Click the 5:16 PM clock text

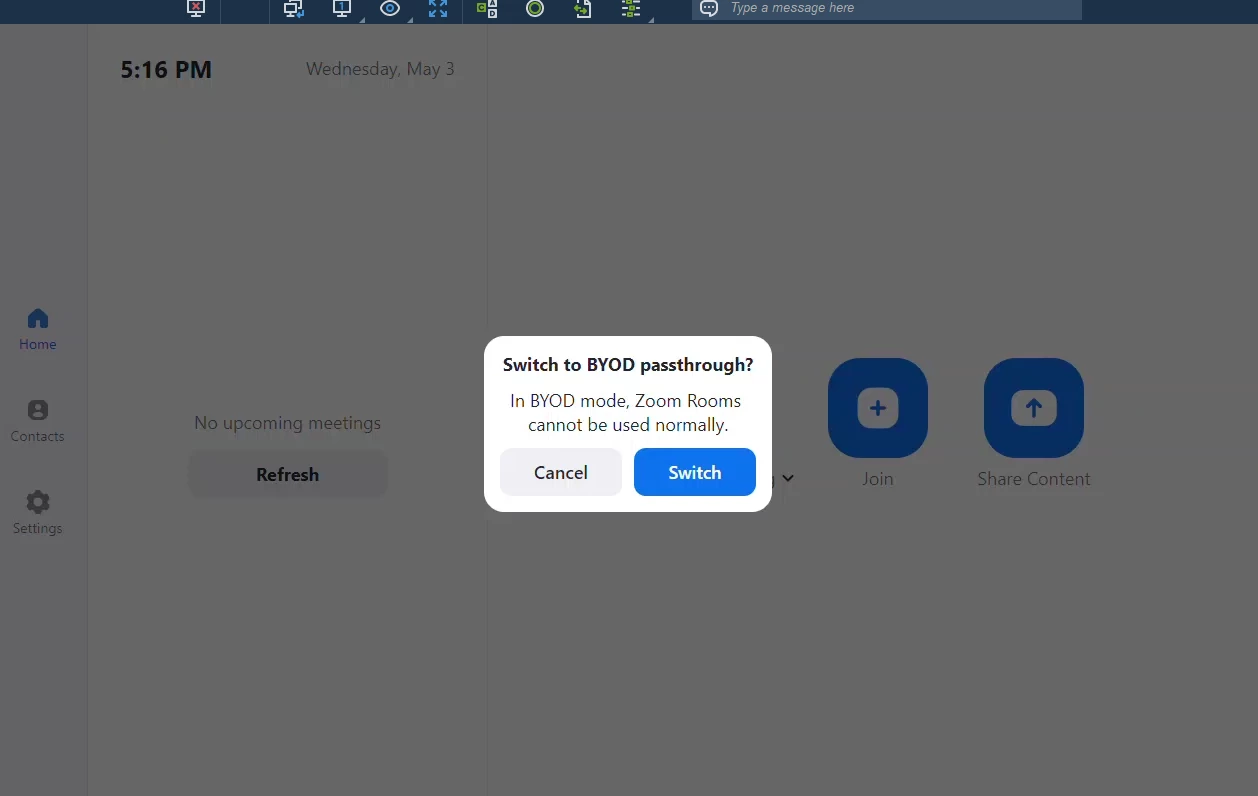[x=166, y=70]
